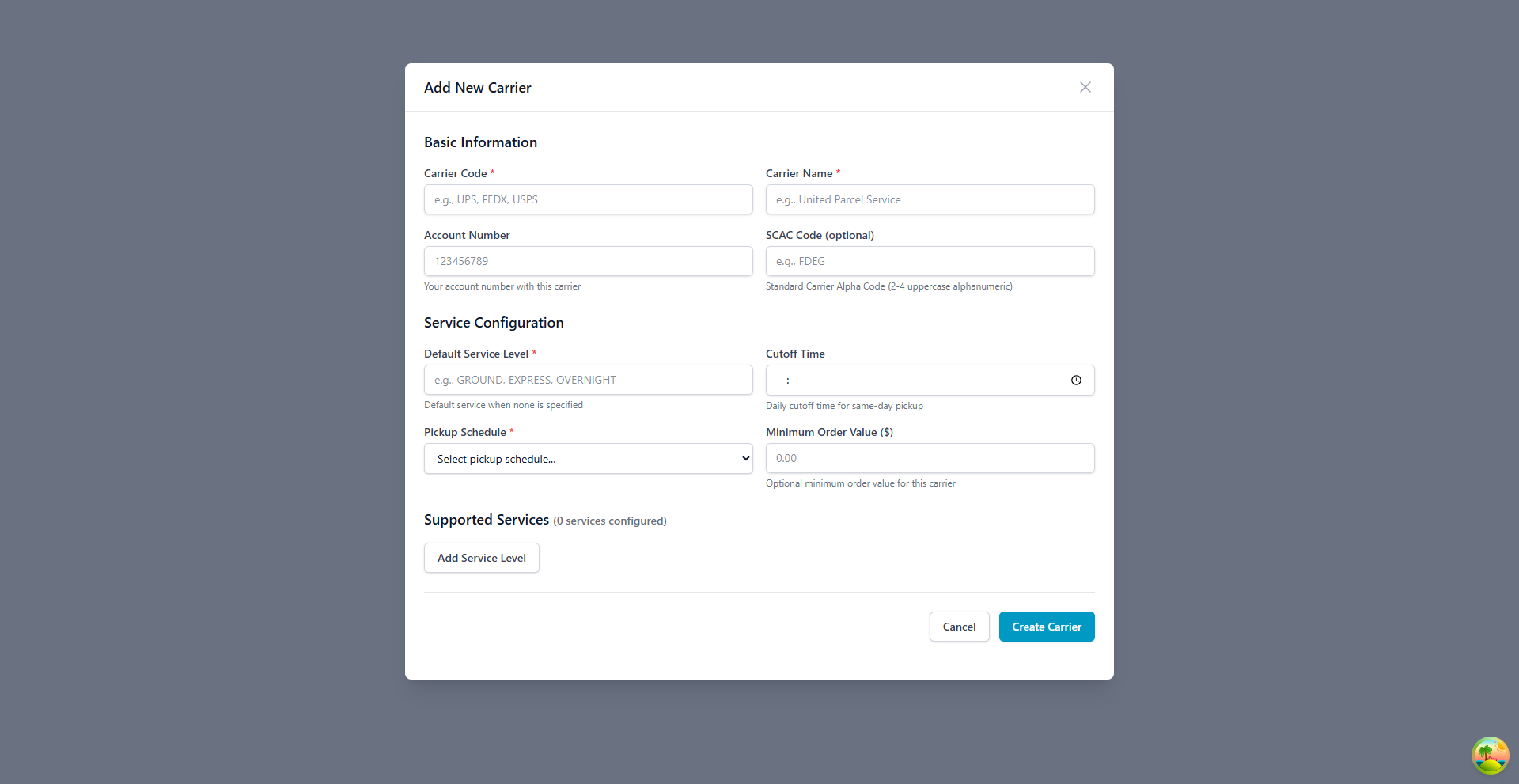Image resolution: width=1519 pixels, height=784 pixels.
Task: Click the Supported Services section label
Action: (486, 520)
